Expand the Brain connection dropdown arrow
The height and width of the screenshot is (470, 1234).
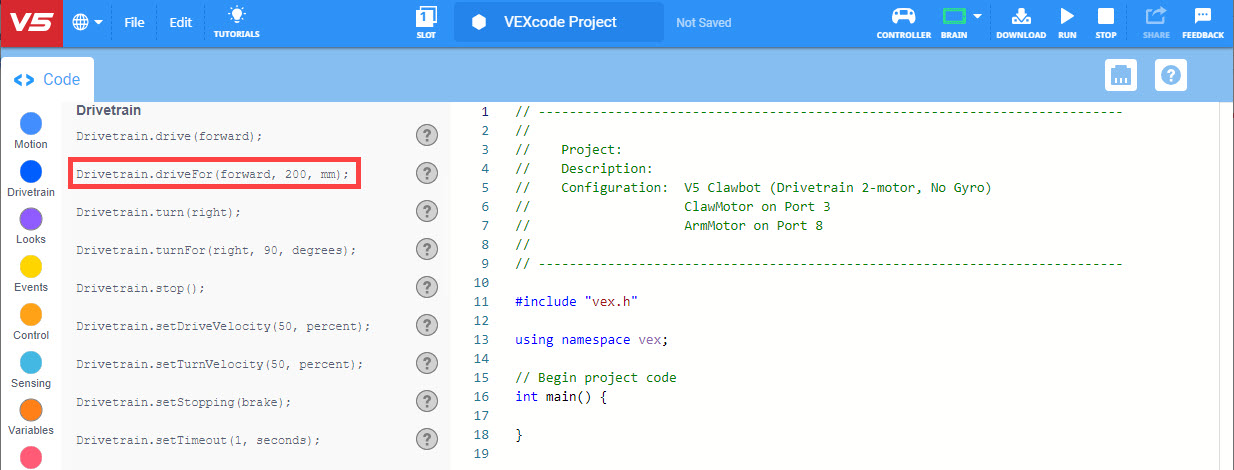pos(977,16)
